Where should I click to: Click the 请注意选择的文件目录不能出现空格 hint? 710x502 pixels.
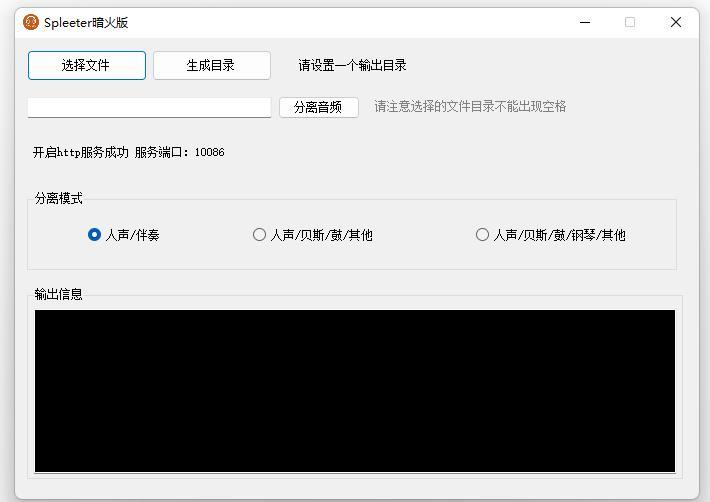[x=470, y=106]
